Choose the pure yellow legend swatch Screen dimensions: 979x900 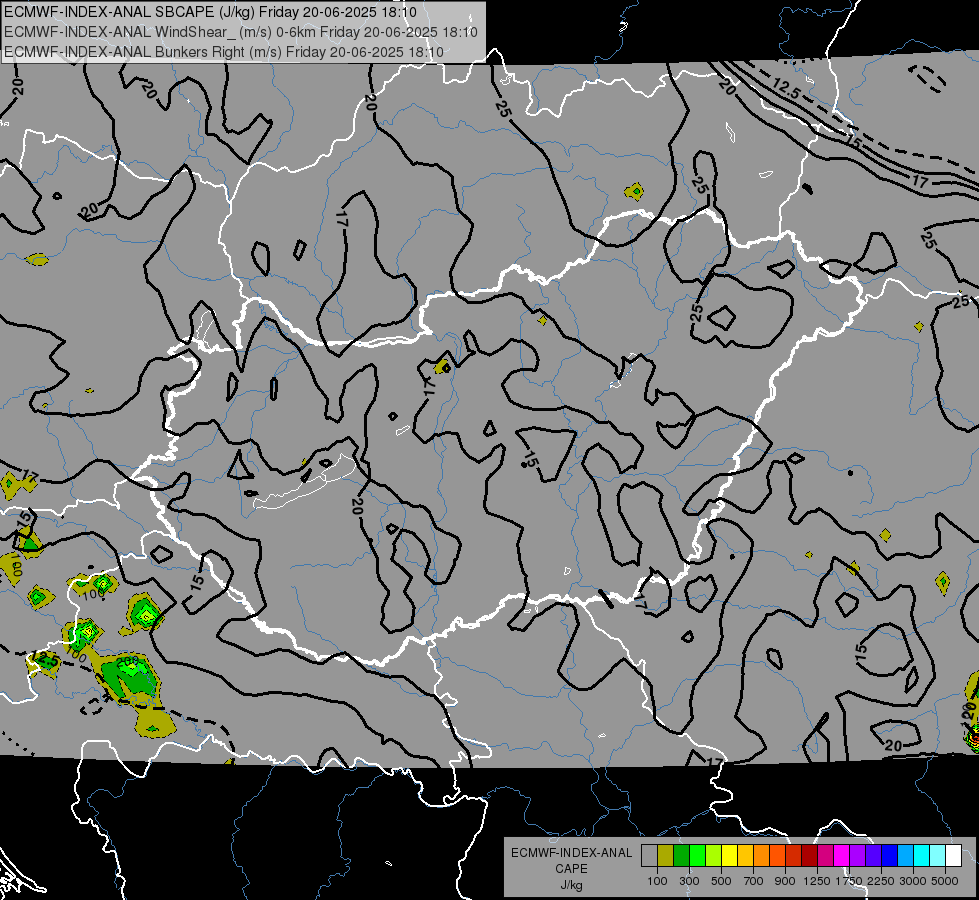[729, 855]
